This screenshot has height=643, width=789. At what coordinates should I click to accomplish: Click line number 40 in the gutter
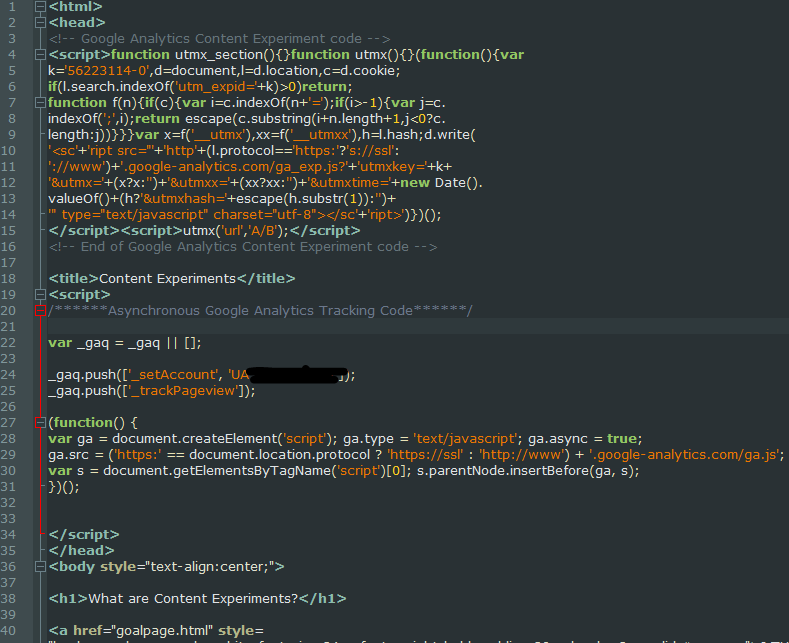tap(9, 630)
